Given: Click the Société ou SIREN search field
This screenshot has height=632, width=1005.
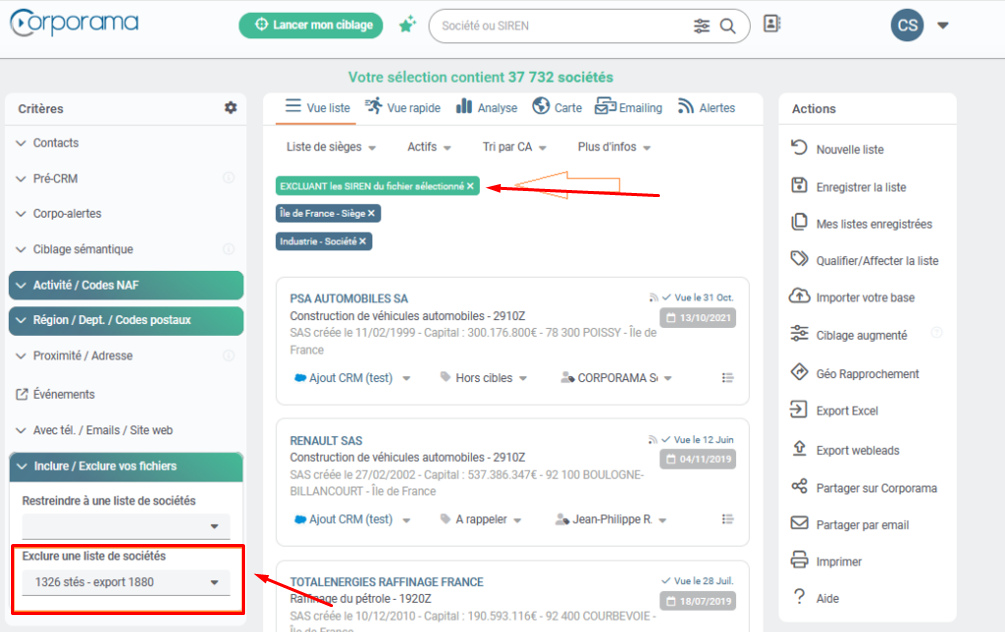Looking at the screenshot, I should (x=560, y=26).
